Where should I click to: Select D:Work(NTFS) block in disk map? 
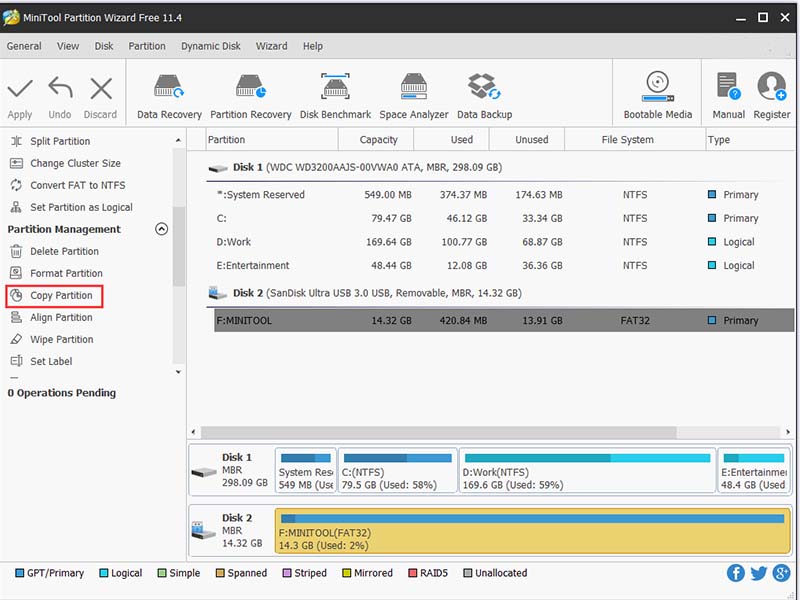tap(587, 470)
